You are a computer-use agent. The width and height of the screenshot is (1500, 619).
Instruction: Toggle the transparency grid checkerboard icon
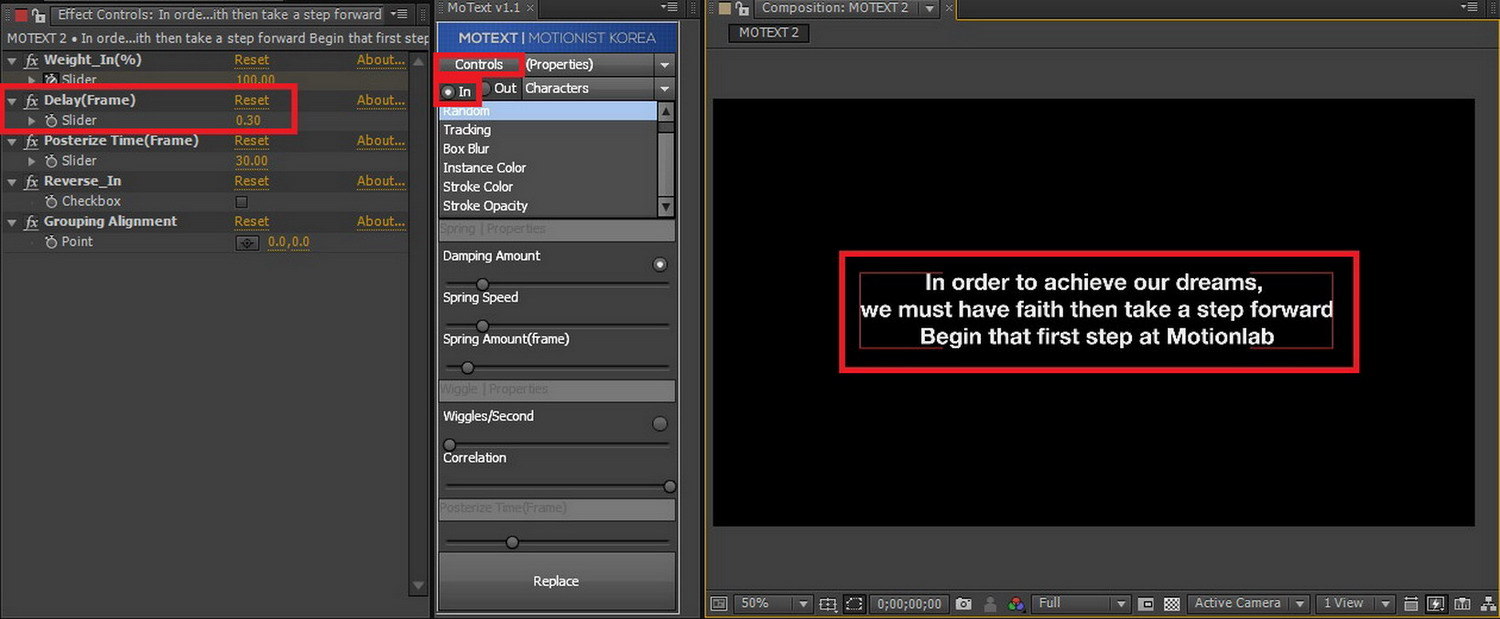[1172, 604]
